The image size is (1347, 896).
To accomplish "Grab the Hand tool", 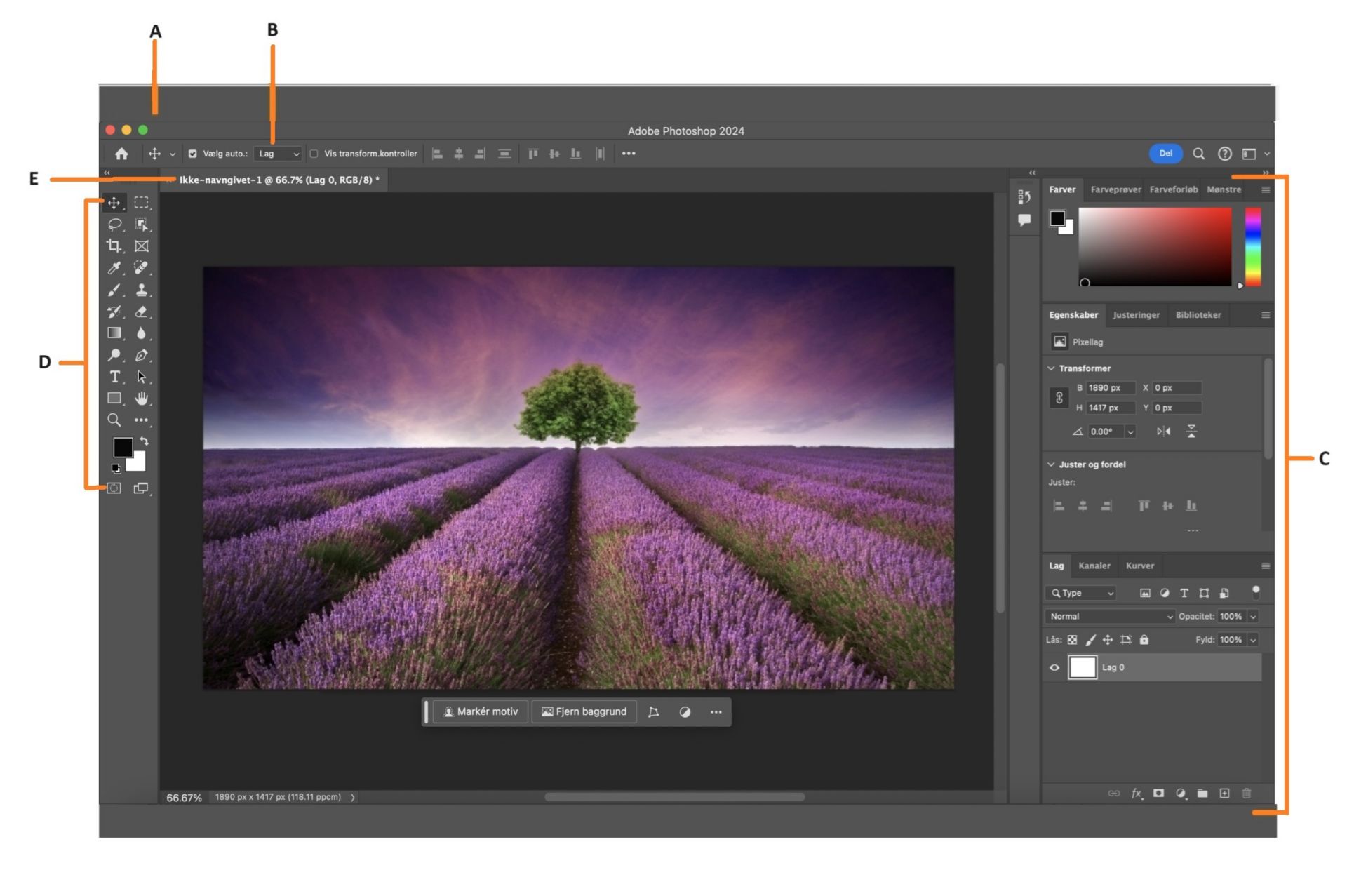I will (x=142, y=399).
